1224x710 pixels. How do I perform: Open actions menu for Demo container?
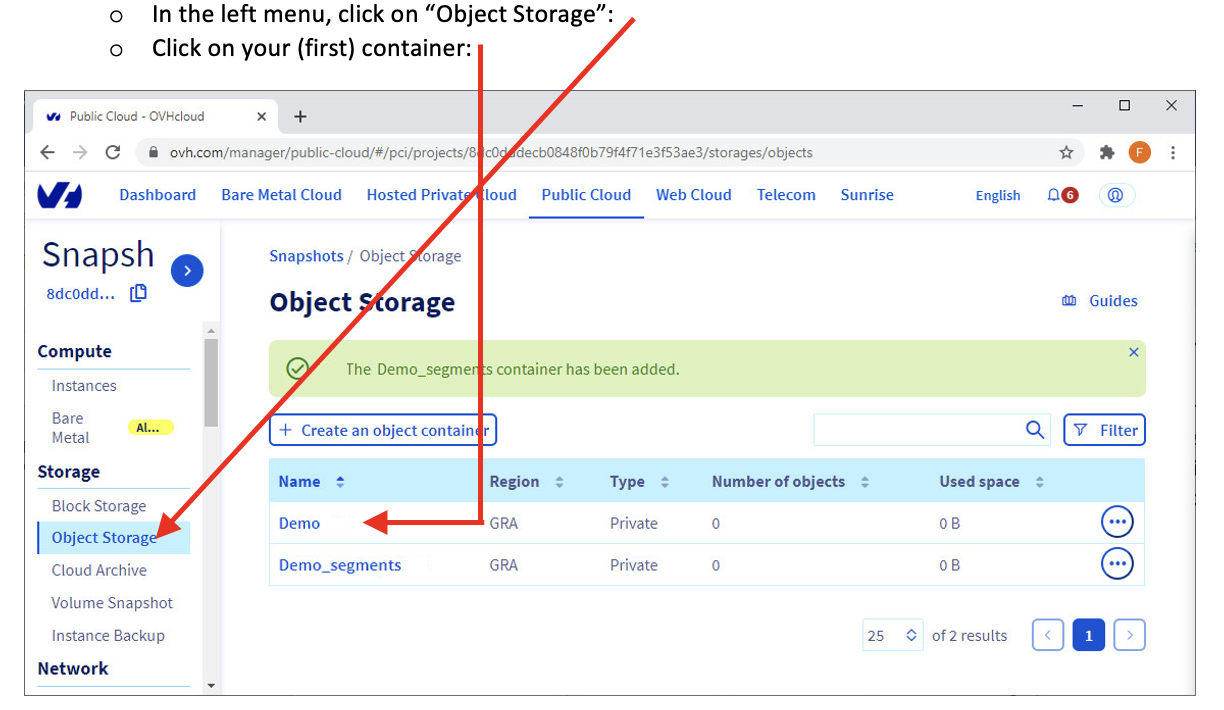point(1117,522)
